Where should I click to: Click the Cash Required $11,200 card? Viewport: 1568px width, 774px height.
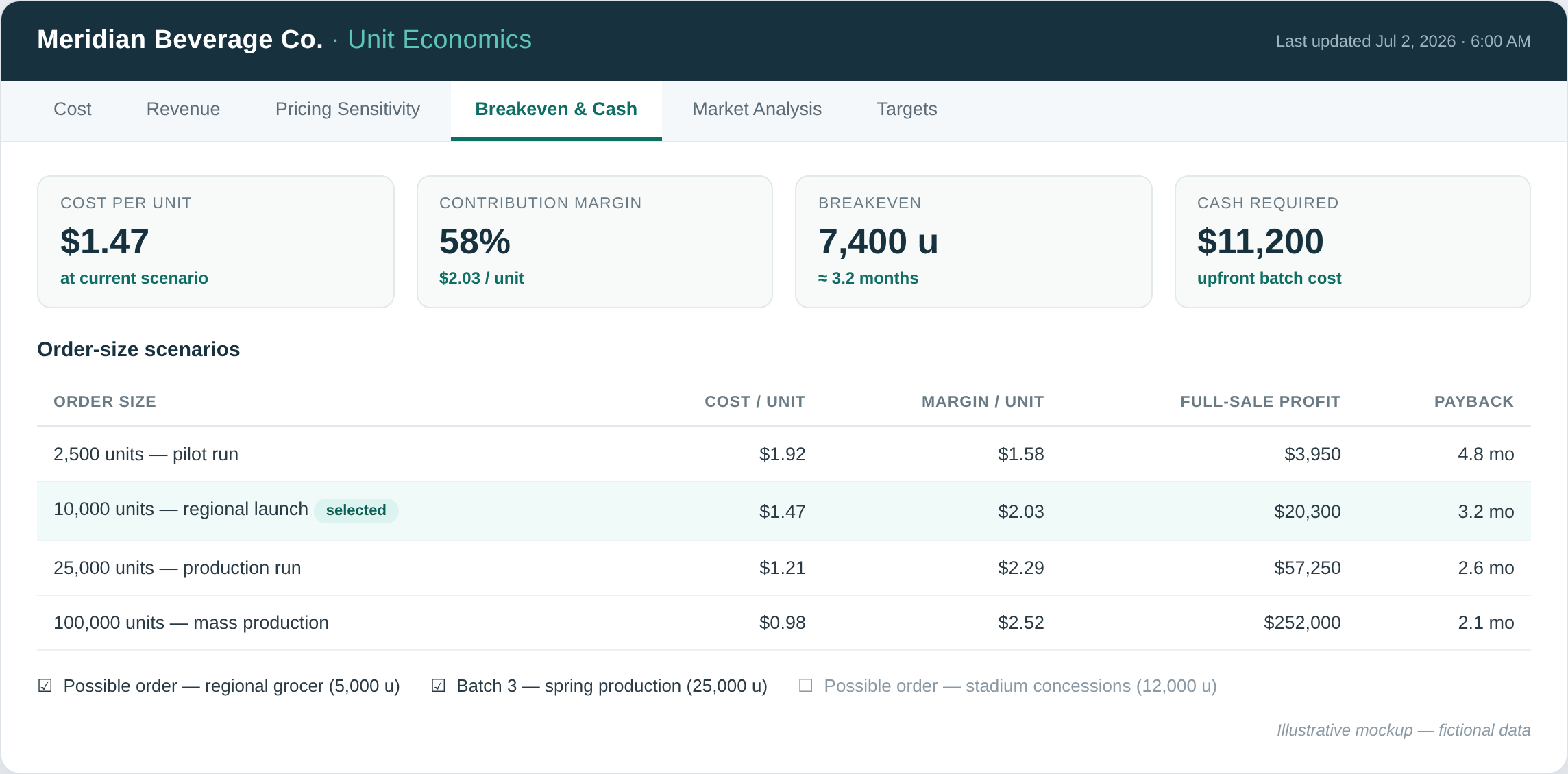point(1353,242)
